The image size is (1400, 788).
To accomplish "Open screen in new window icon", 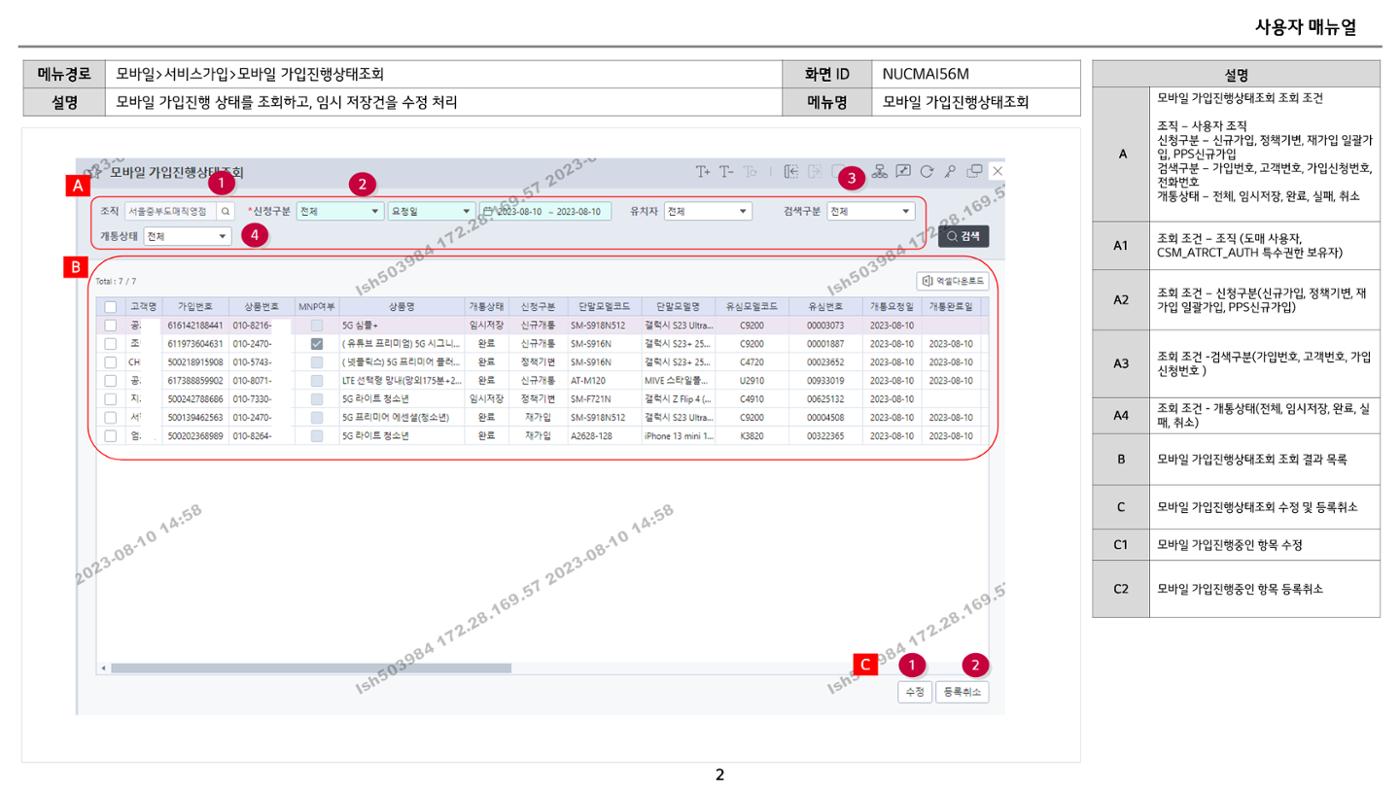I will point(974,172).
